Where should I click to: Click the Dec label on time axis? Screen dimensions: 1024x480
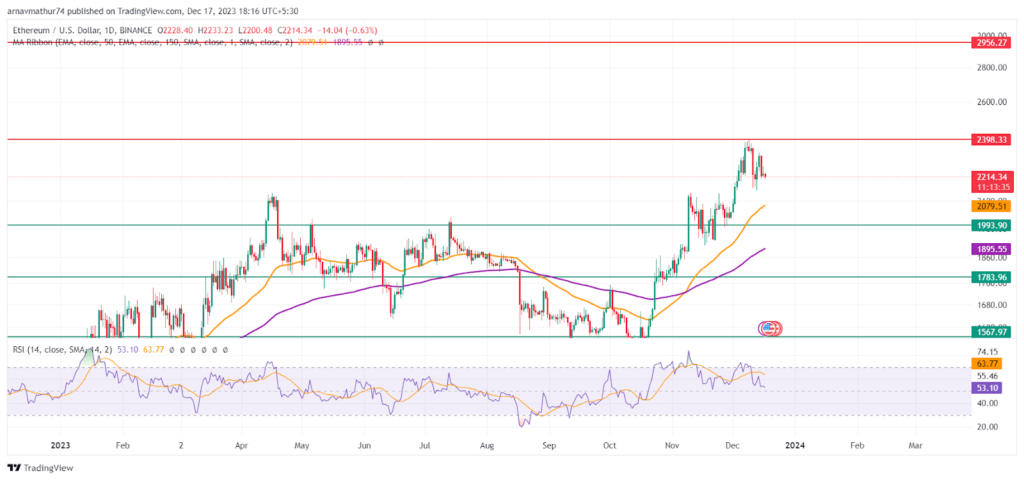click(x=733, y=445)
